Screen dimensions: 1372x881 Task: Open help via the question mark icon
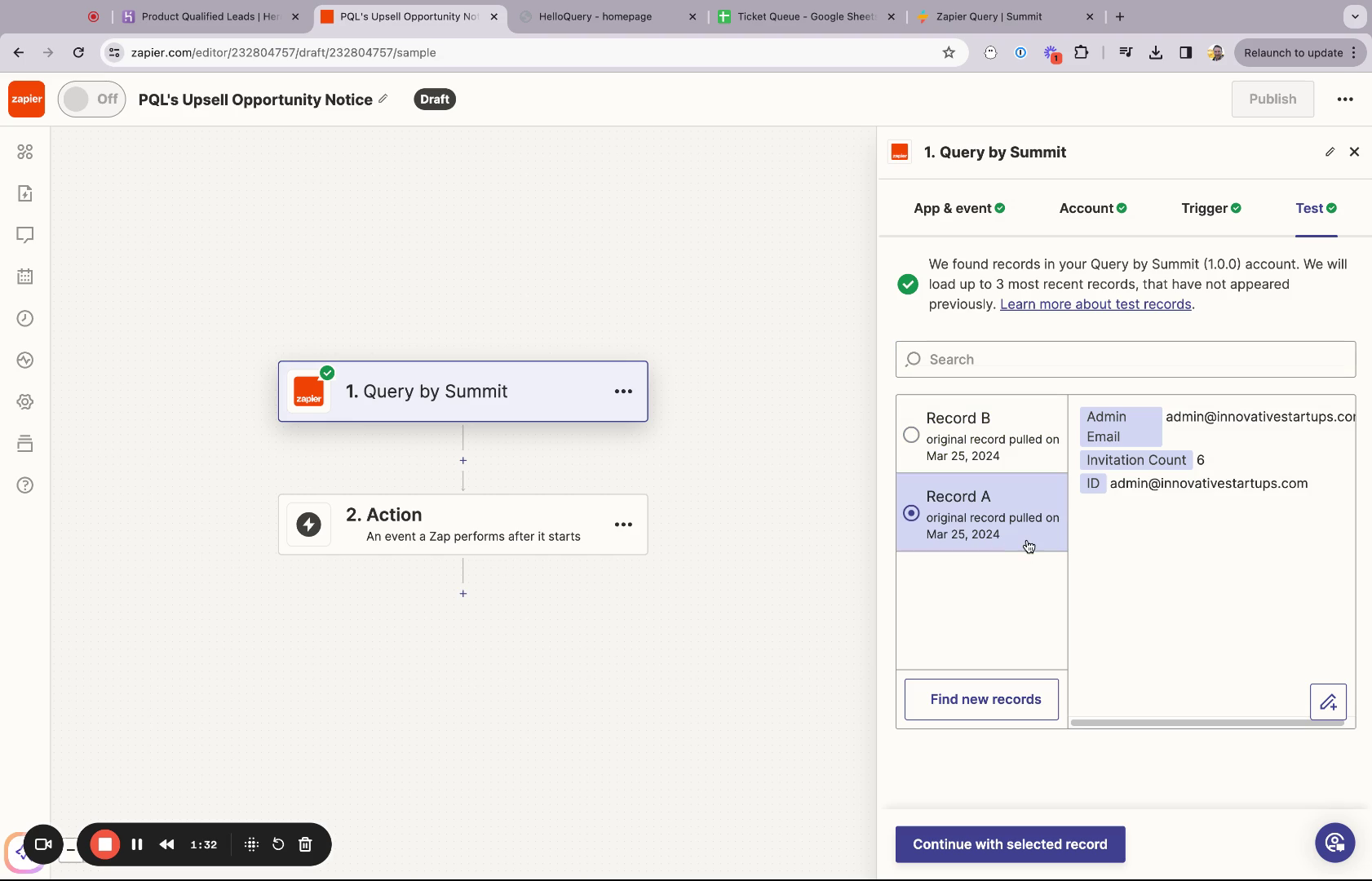(25, 485)
